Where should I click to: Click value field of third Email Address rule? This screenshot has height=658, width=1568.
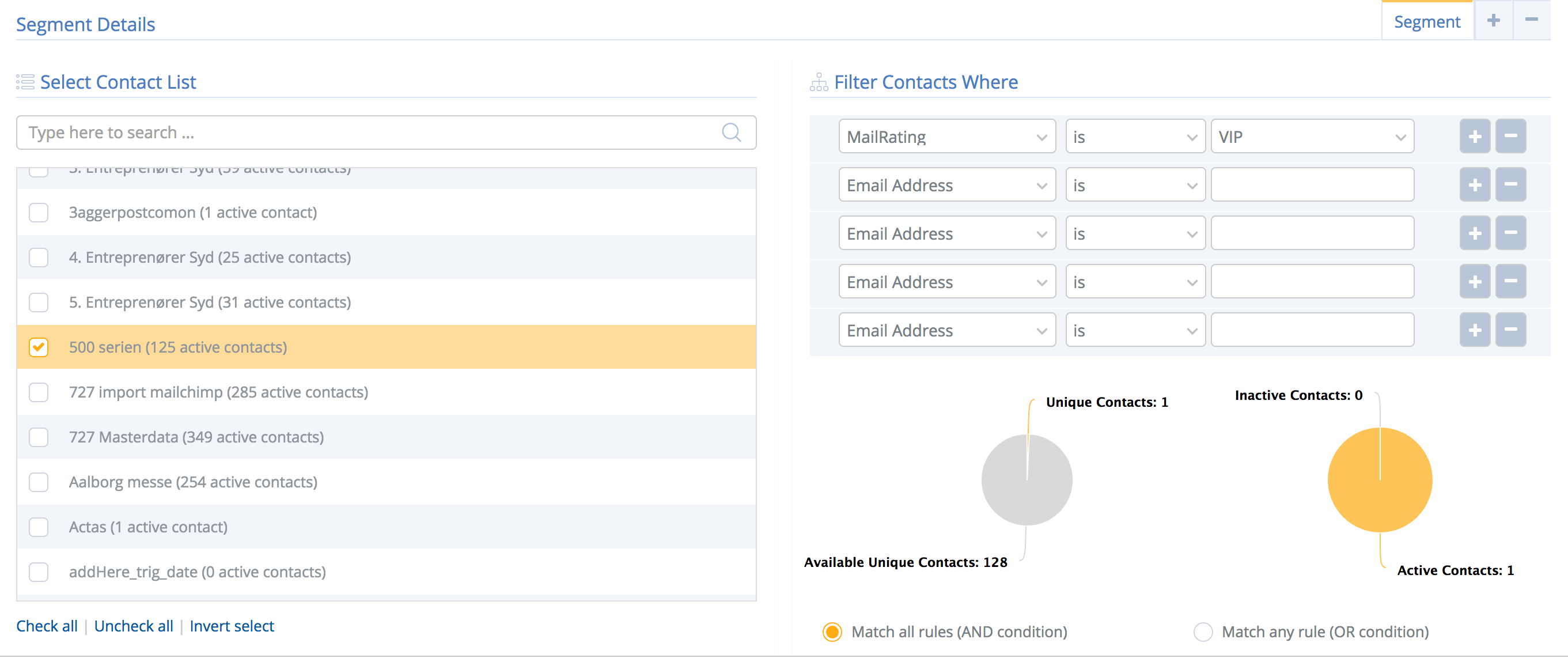point(1312,281)
